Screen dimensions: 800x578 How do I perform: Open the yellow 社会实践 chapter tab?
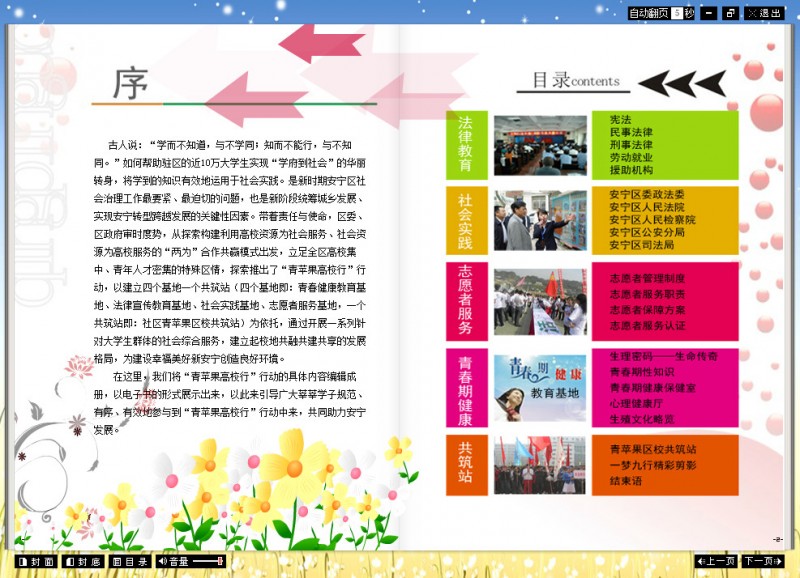pyautogui.click(x=466, y=219)
